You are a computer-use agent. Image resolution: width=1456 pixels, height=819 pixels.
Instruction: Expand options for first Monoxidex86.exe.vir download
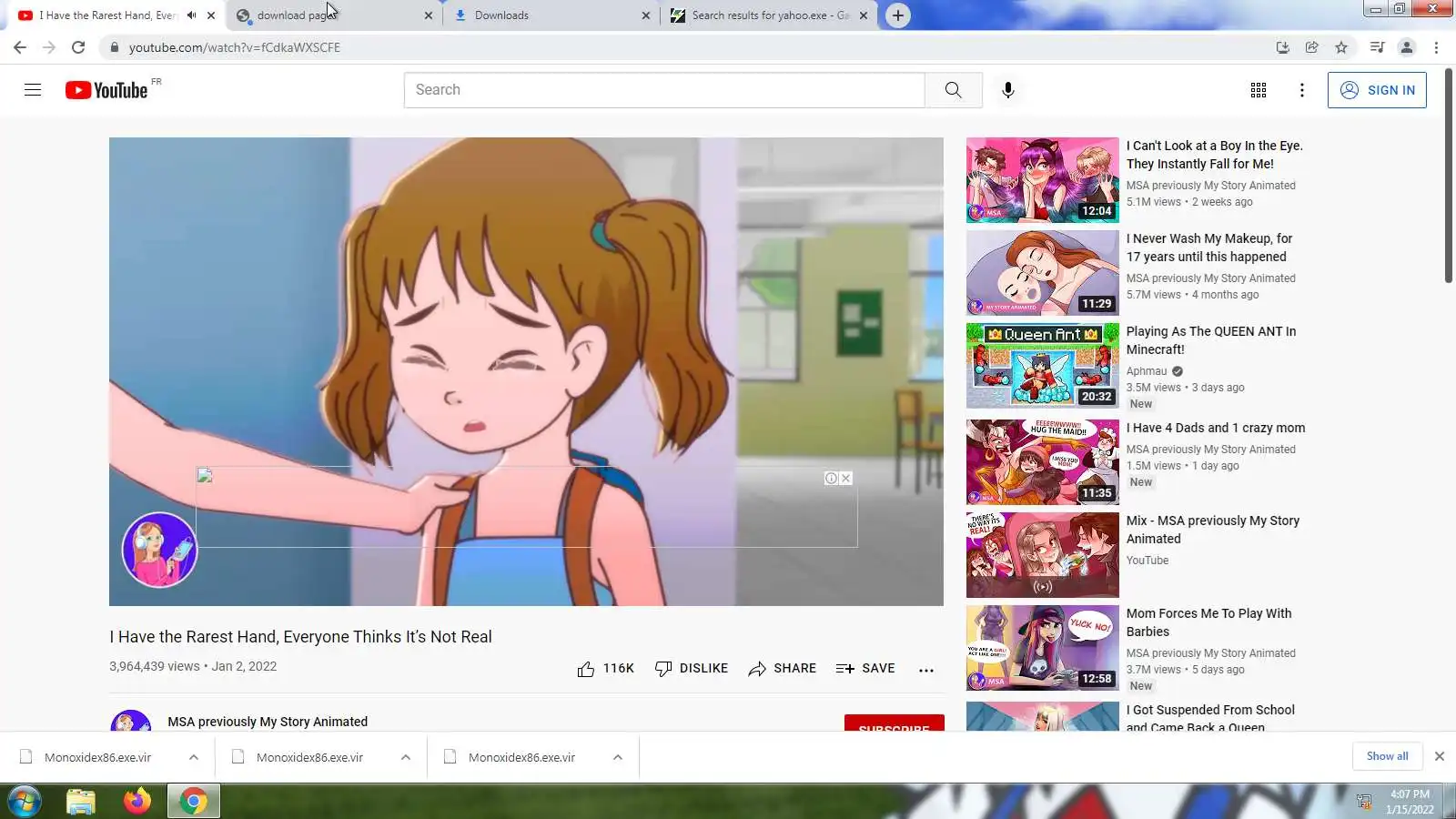[194, 757]
